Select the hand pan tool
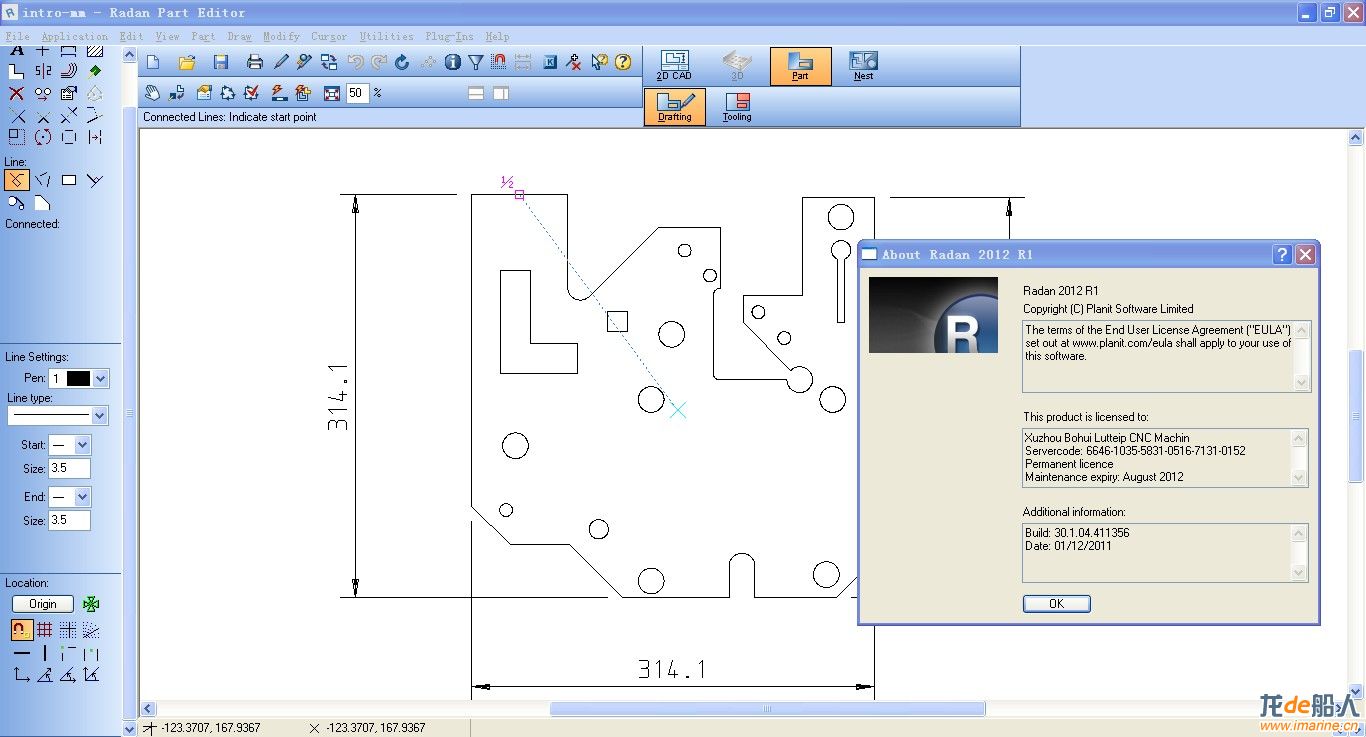 (152, 93)
